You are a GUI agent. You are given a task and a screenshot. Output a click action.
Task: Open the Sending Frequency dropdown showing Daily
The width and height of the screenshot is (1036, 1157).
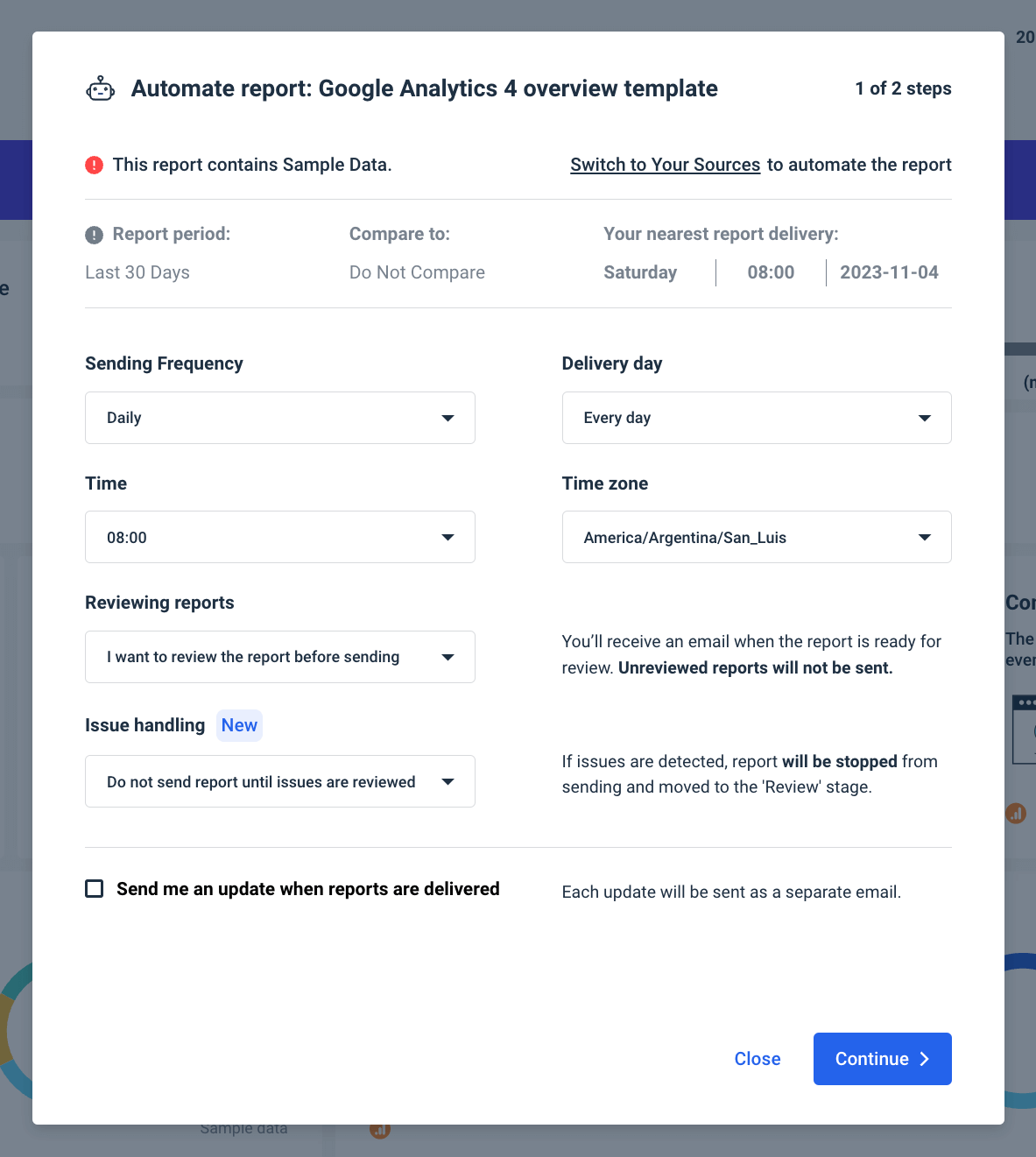279,418
